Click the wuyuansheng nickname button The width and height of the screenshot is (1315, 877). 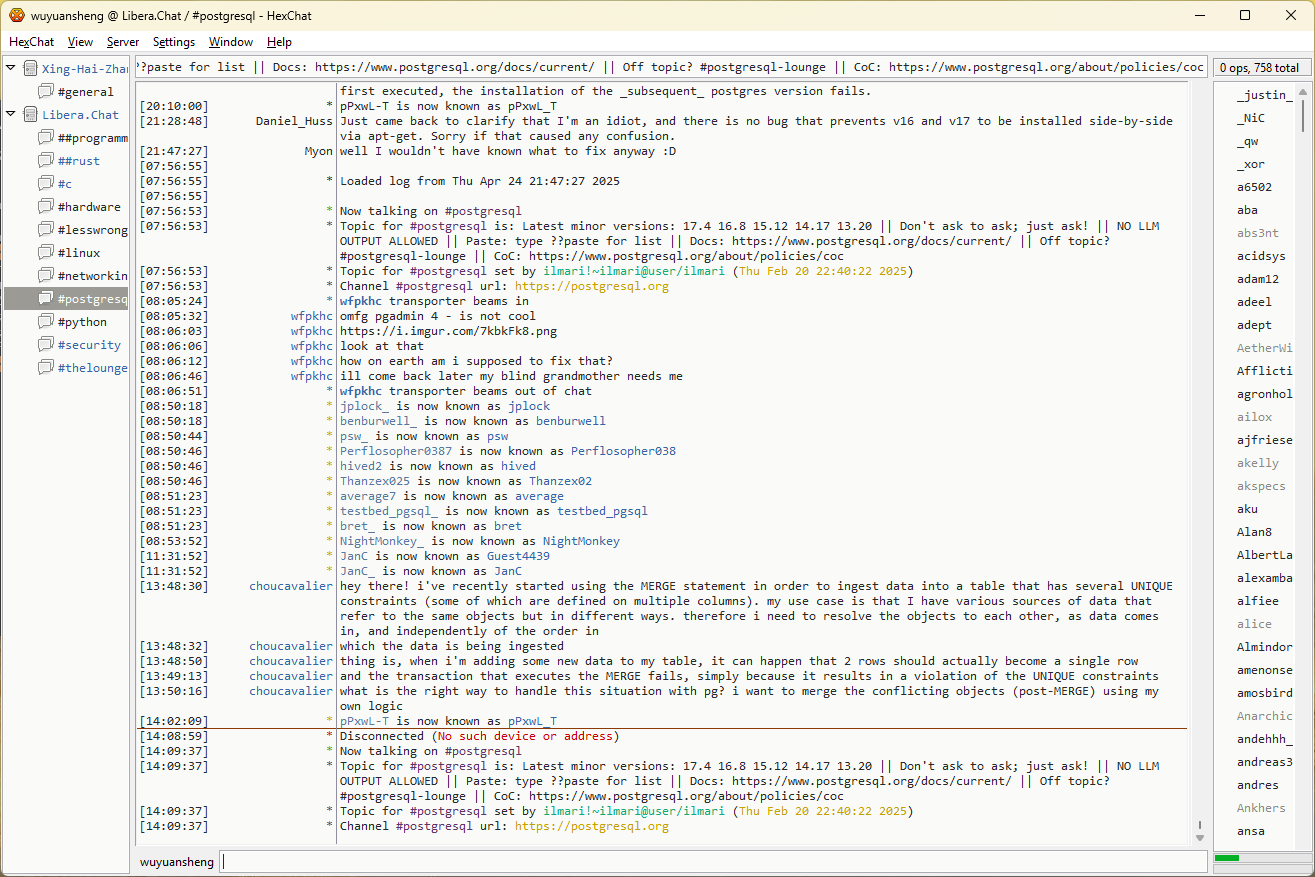coord(176,862)
